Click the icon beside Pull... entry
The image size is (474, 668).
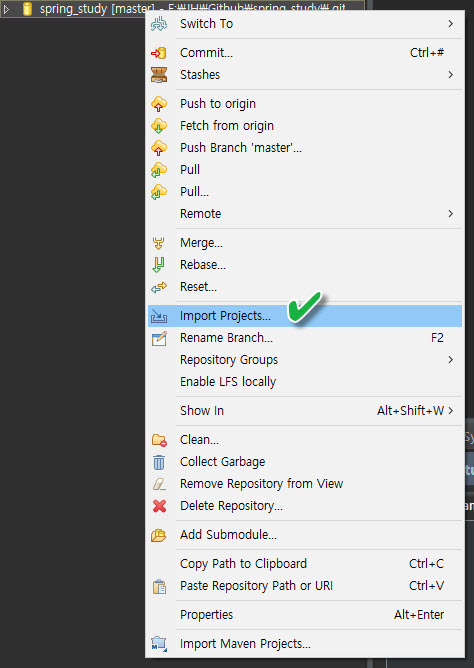[x=159, y=192]
